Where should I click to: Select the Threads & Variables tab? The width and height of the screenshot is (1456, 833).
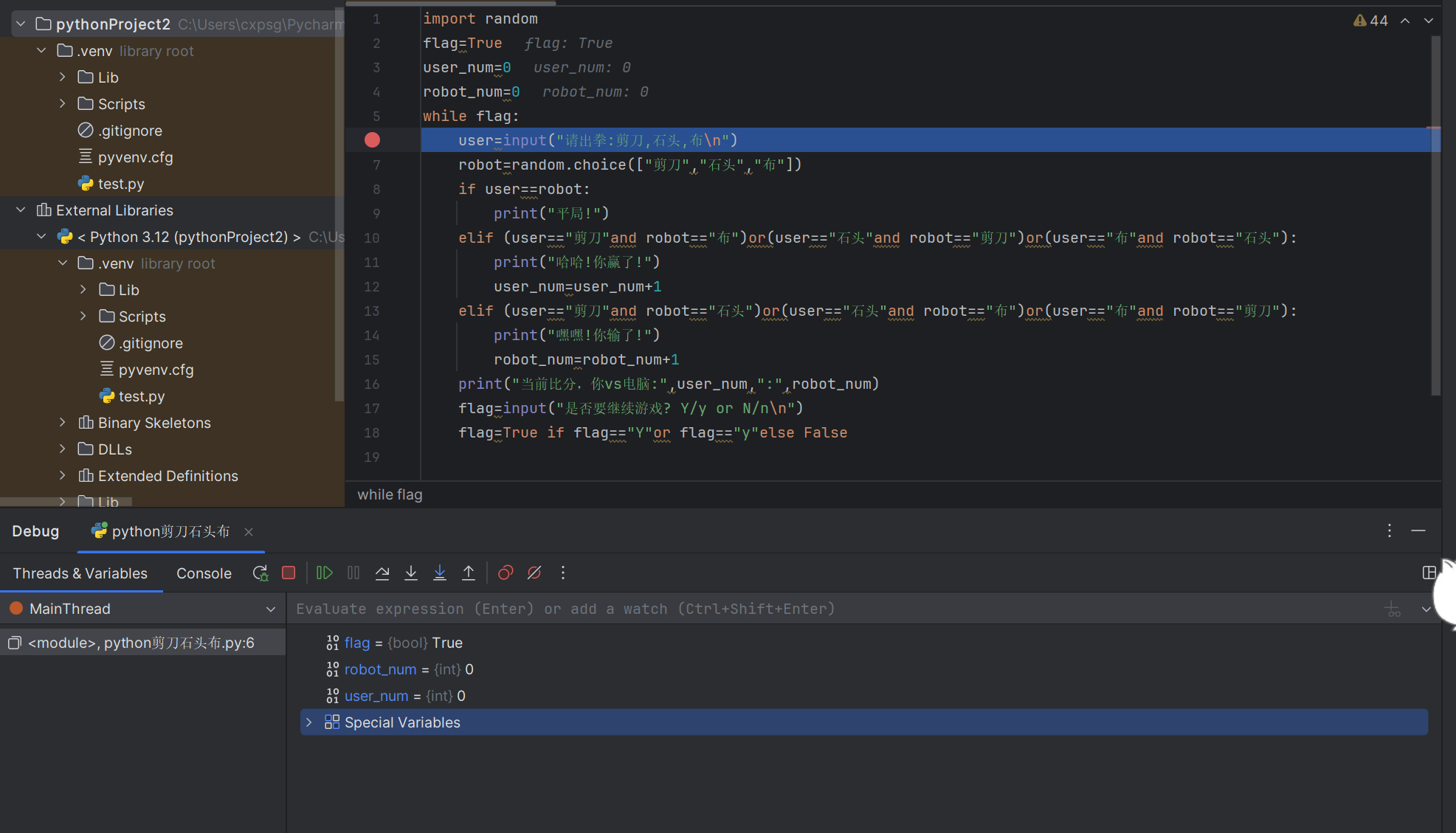pos(80,573)
